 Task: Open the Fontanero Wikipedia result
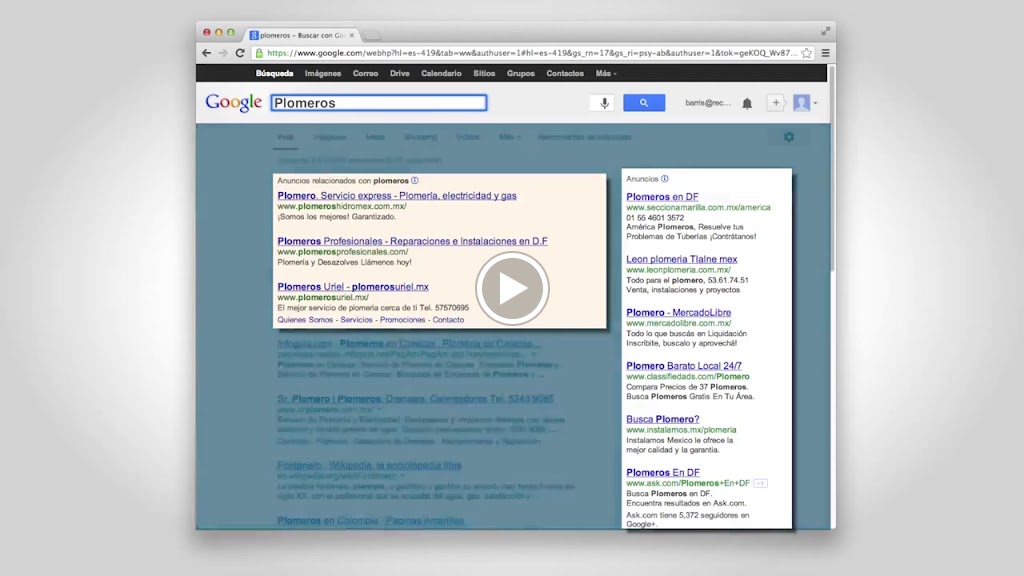point(369,466)
